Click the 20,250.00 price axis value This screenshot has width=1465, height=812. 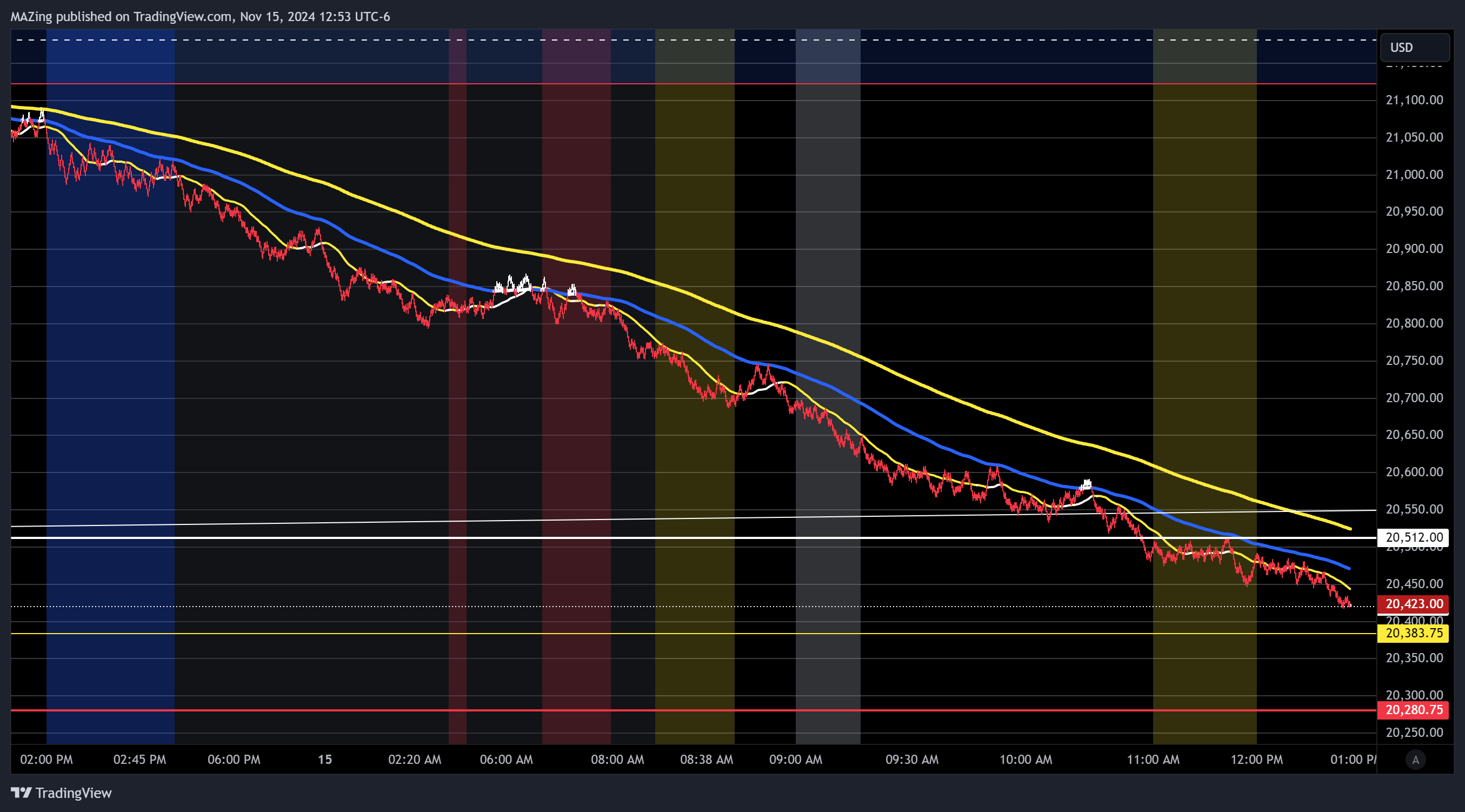(x=1414, y=733)
